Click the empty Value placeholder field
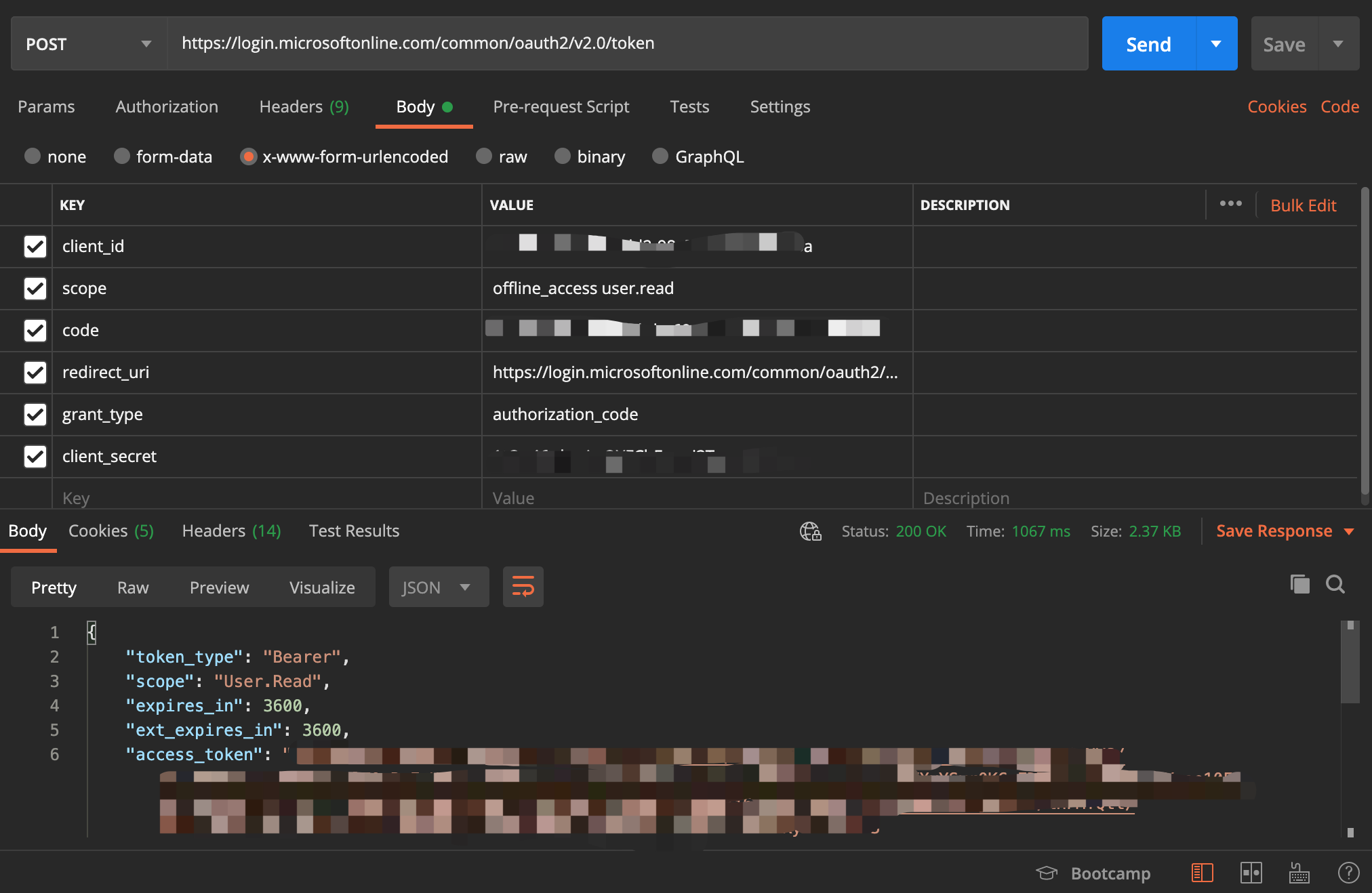 click(x=697, y=498)
